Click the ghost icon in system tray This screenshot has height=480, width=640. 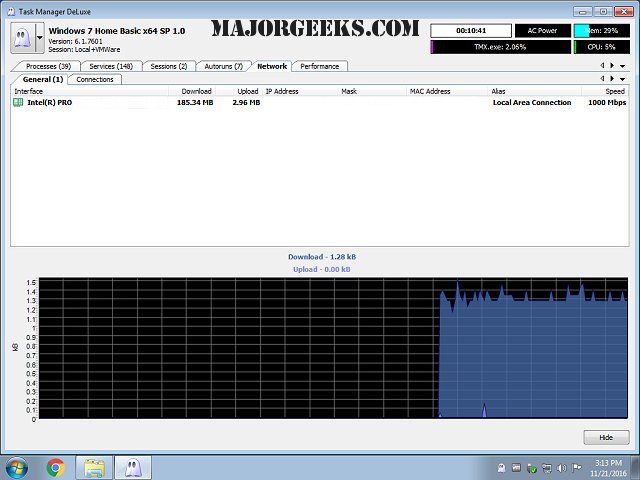tap(502, 468)
